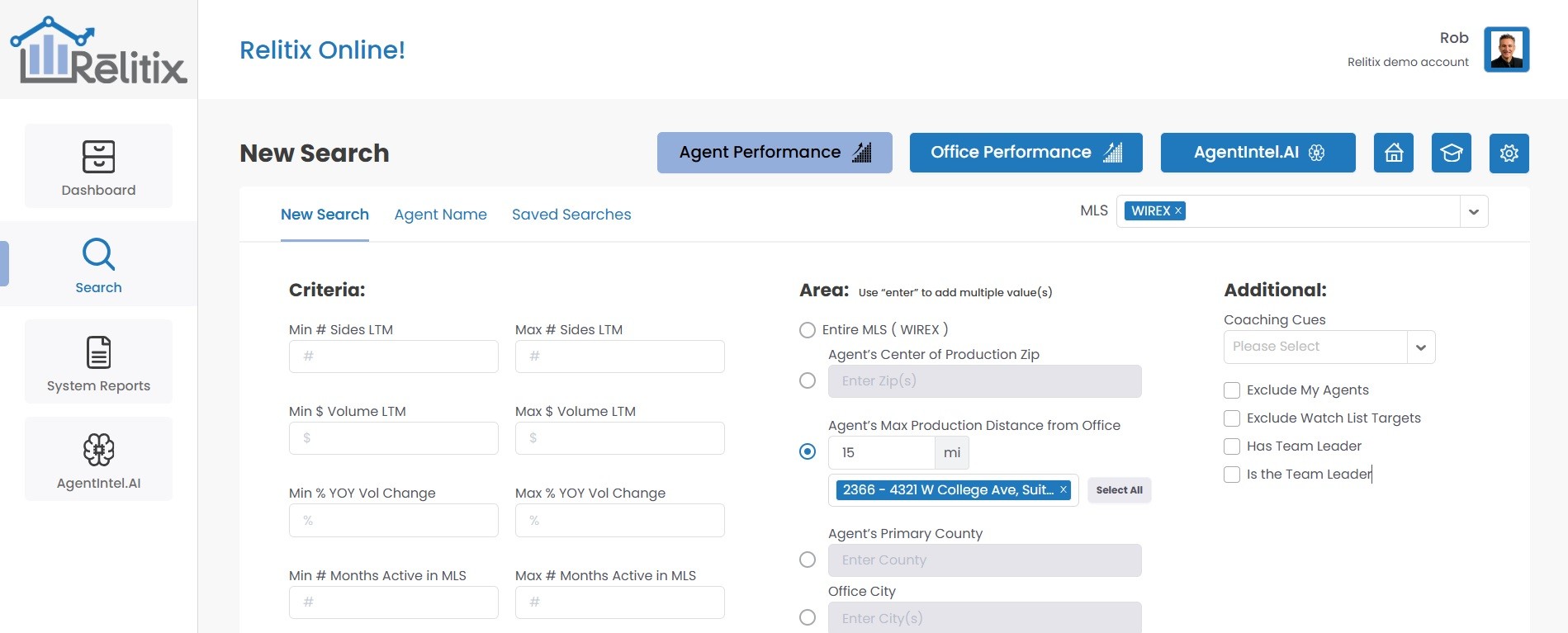Click the home icon button
Screen dimensions: 1568x633
click(x=1394, y=153)
